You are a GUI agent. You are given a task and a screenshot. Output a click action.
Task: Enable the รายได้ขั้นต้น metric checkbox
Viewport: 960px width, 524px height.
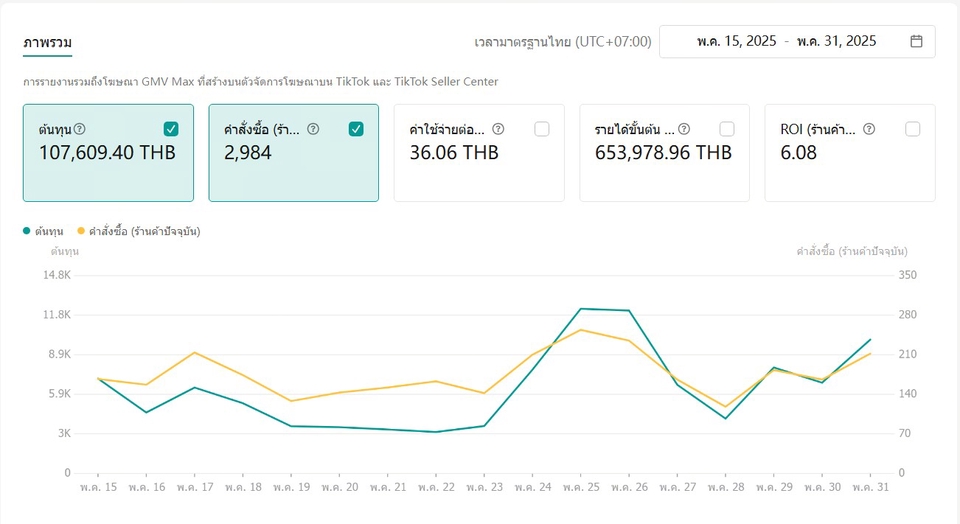click(x=727, y=129)
